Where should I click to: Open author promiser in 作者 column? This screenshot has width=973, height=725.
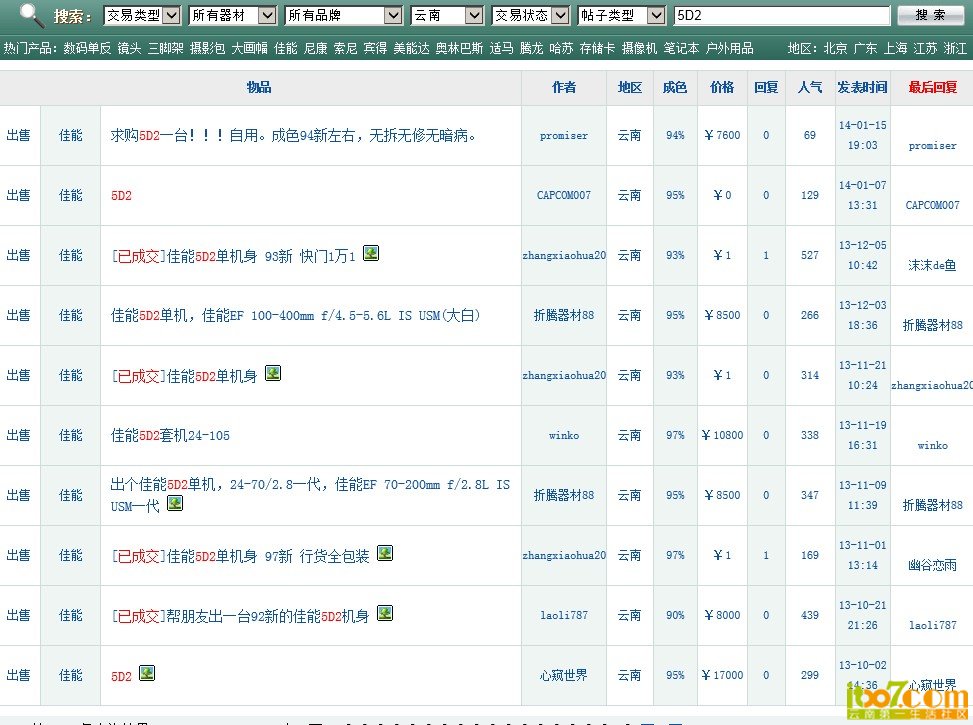pyautogui.click(x=563, y=135)
